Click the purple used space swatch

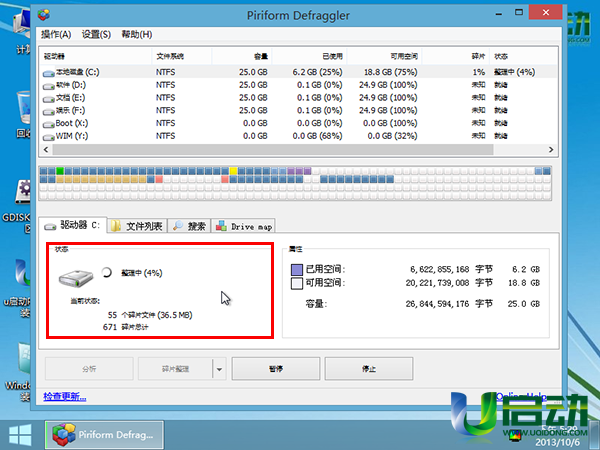pos(297,269)
